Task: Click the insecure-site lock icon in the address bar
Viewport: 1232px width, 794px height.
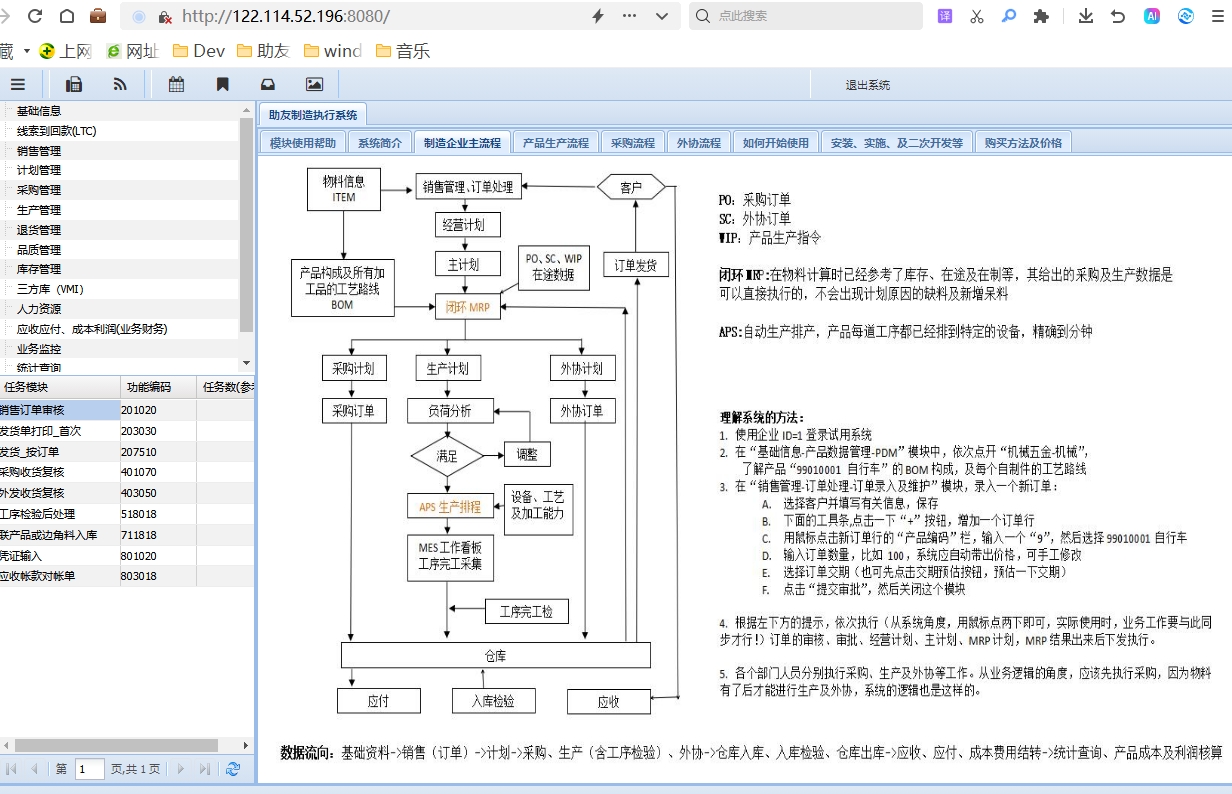Action: click(x=164, y=17)
